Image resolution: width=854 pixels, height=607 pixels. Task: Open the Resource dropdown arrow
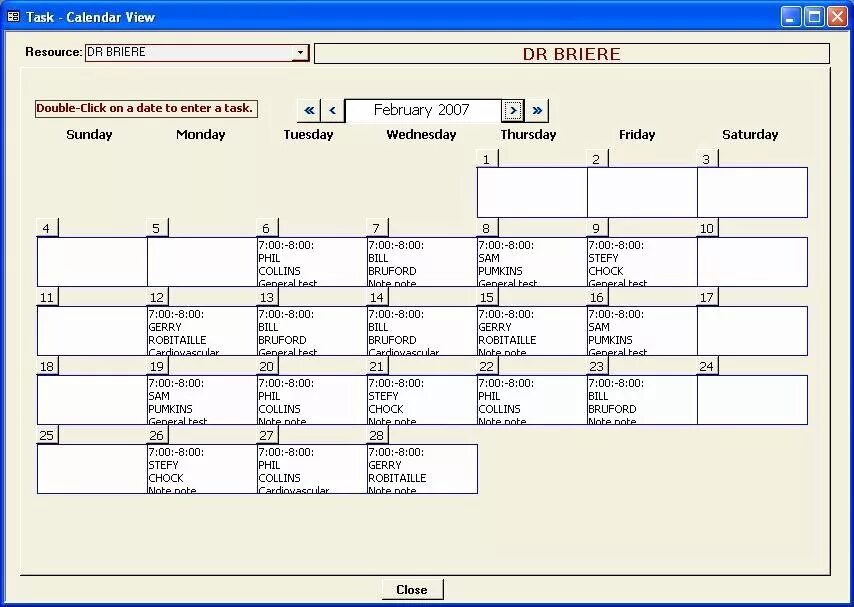(x=300, y=52)
